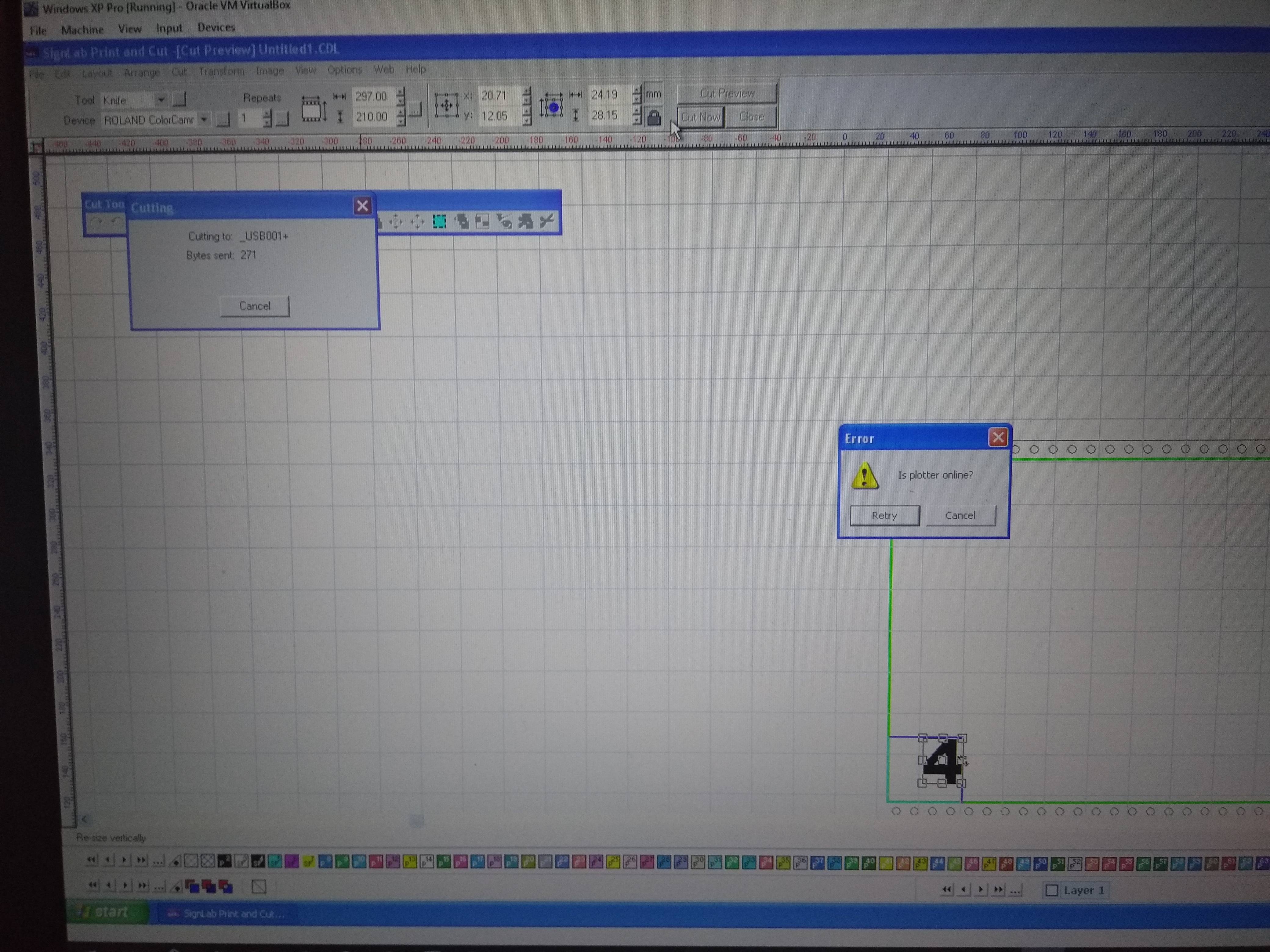Close the Cutting dialog with X
The height and width of the screenshot is (952, 1270).
tap(362, 206)
